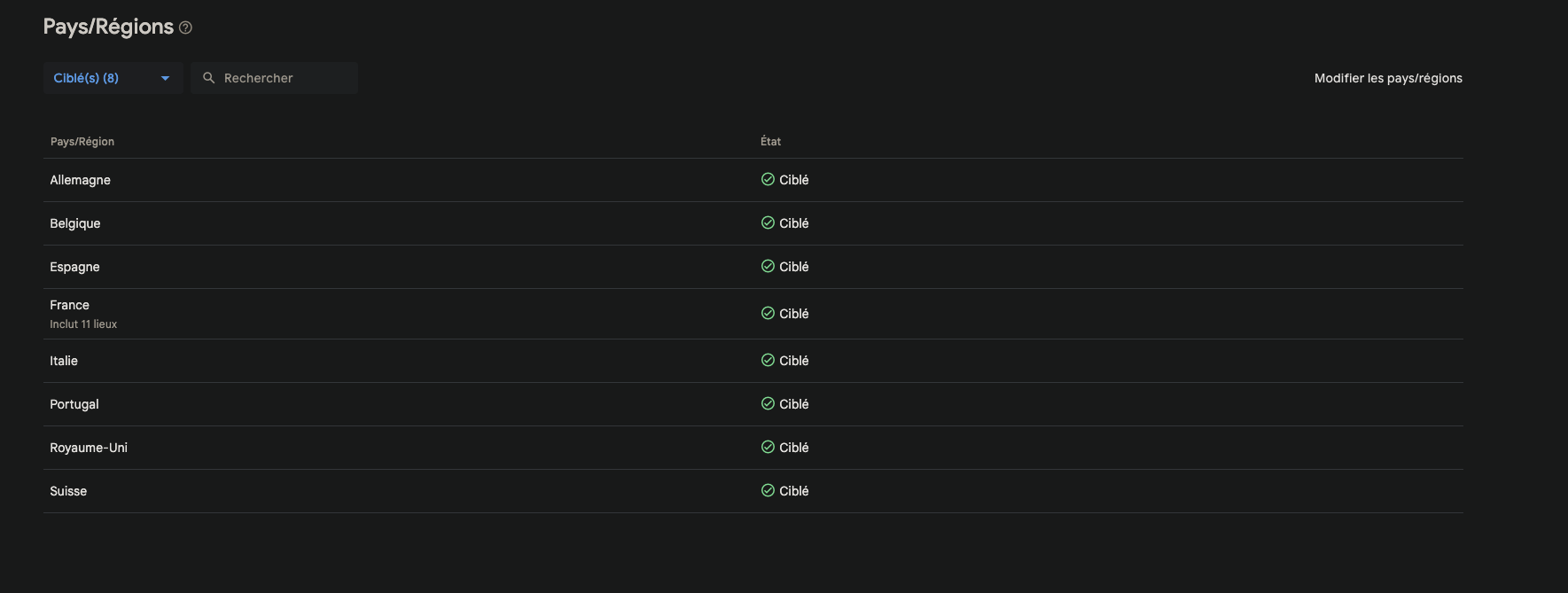The width and height of the screenshot is (1568, 593).
Task: Click the targeted checkmark icon for Suisse
Action: 768,490
